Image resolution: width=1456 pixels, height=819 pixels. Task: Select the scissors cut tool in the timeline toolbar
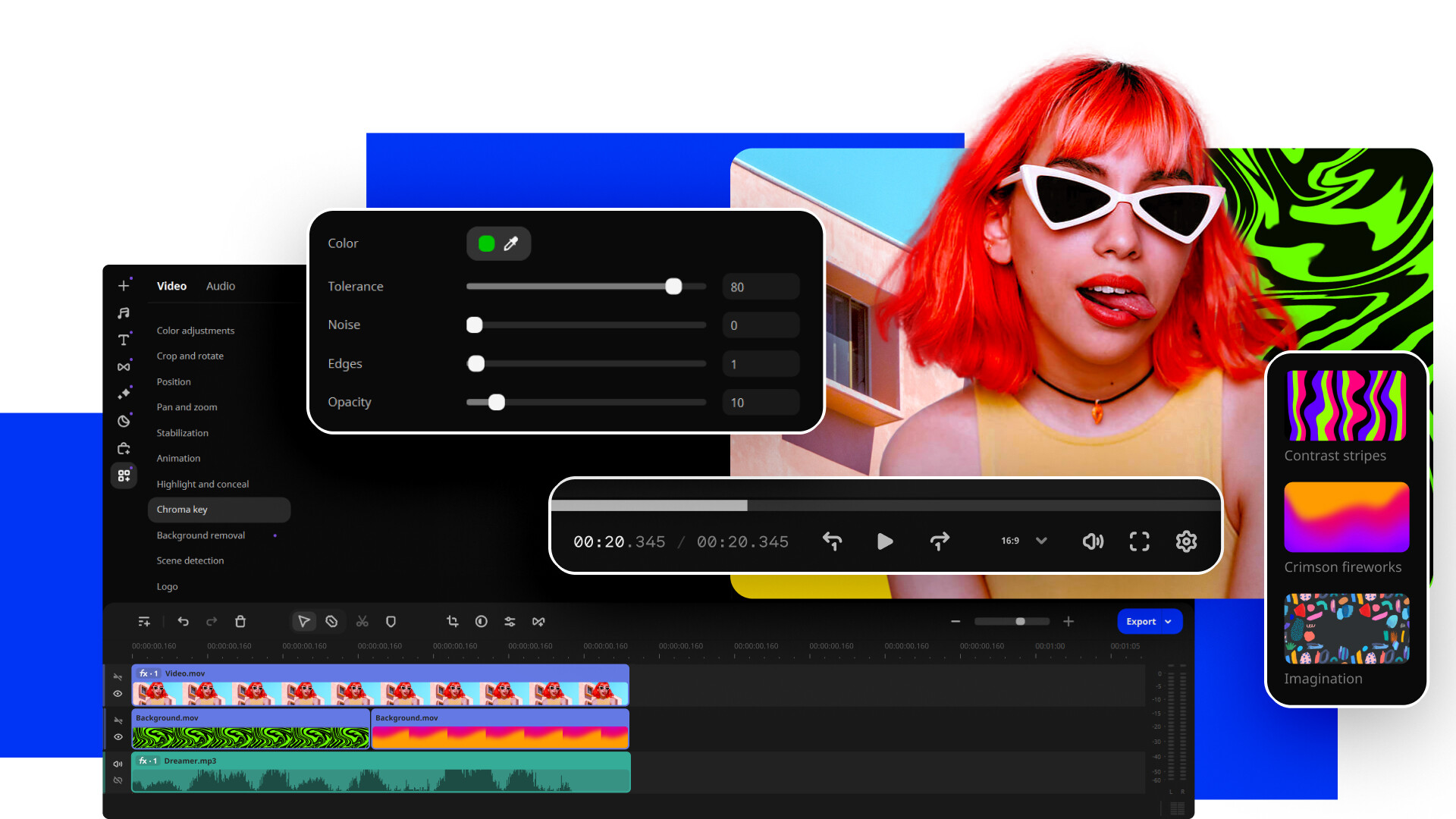coord(362,621)
